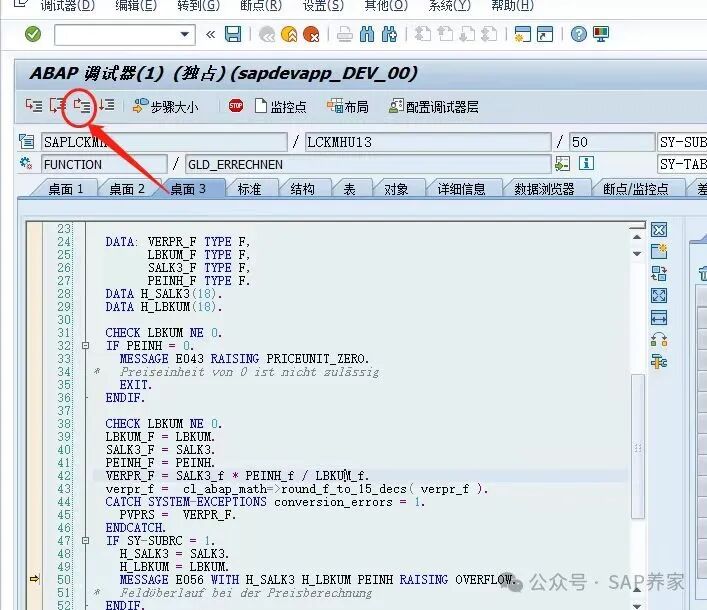Screen dimensions: 707x610
Task: Click the line 42 VERPR_F calculation statement
Action: (237, 476)
